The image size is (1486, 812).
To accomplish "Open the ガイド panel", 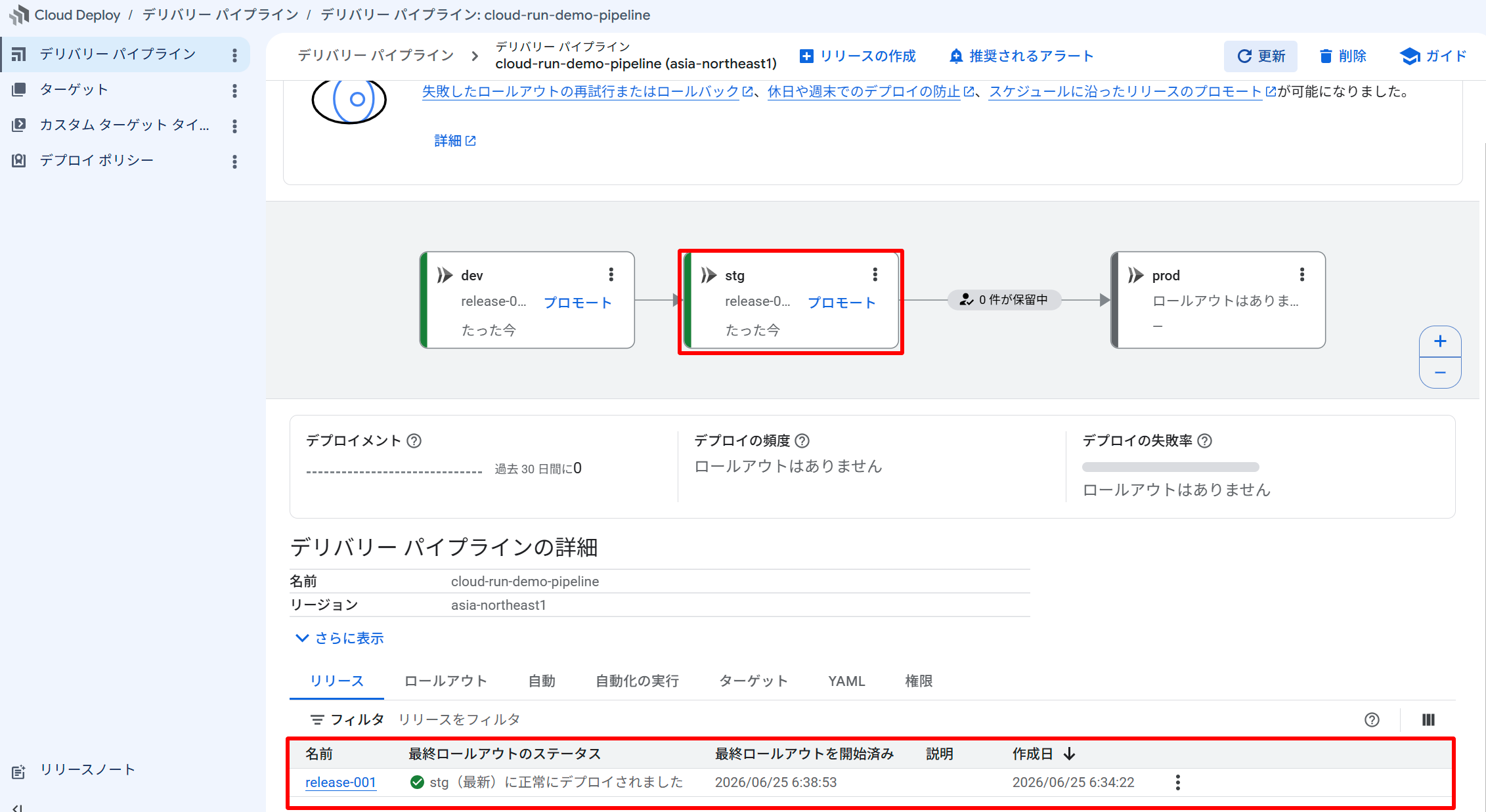I will point(1433,56).
